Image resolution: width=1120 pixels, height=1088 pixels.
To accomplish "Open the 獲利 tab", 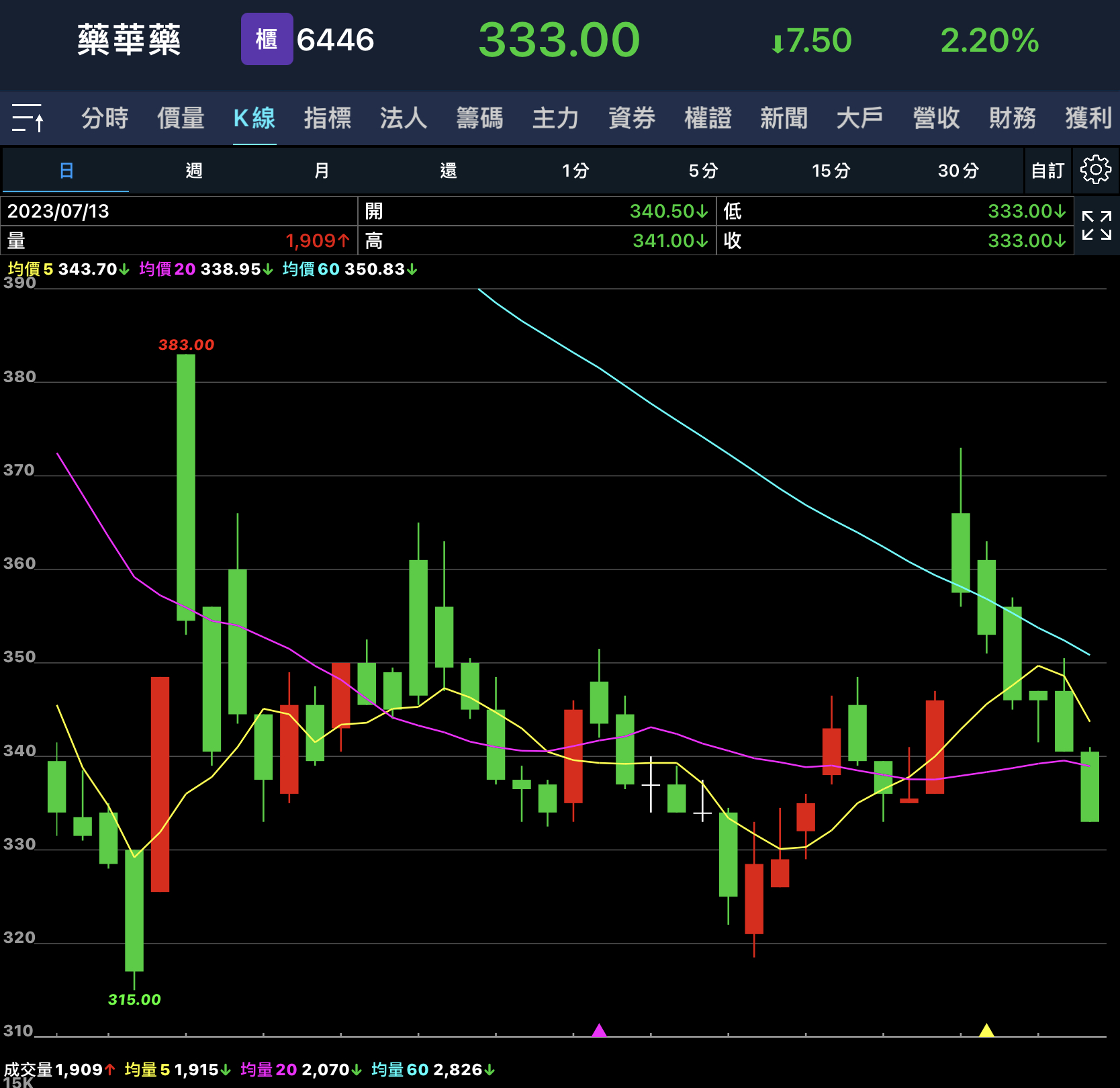I will 1088,118.
